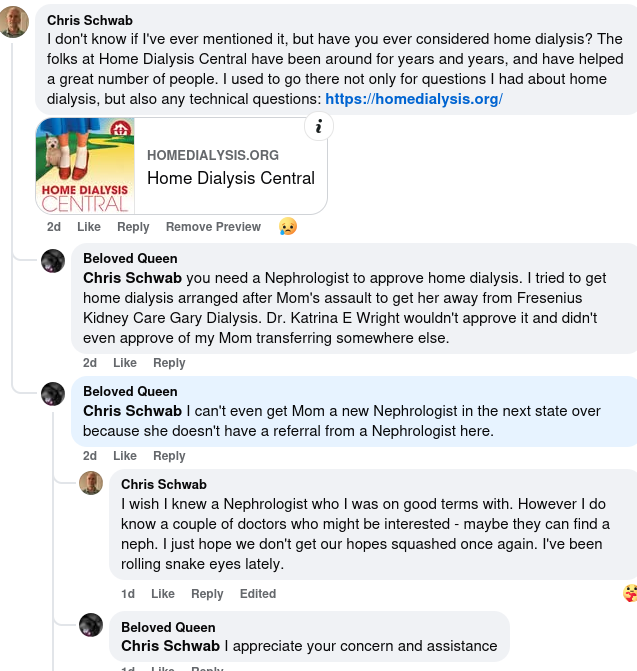Click Chris Schwab's avatar on the snake eyes reply

tap(91, 483)
